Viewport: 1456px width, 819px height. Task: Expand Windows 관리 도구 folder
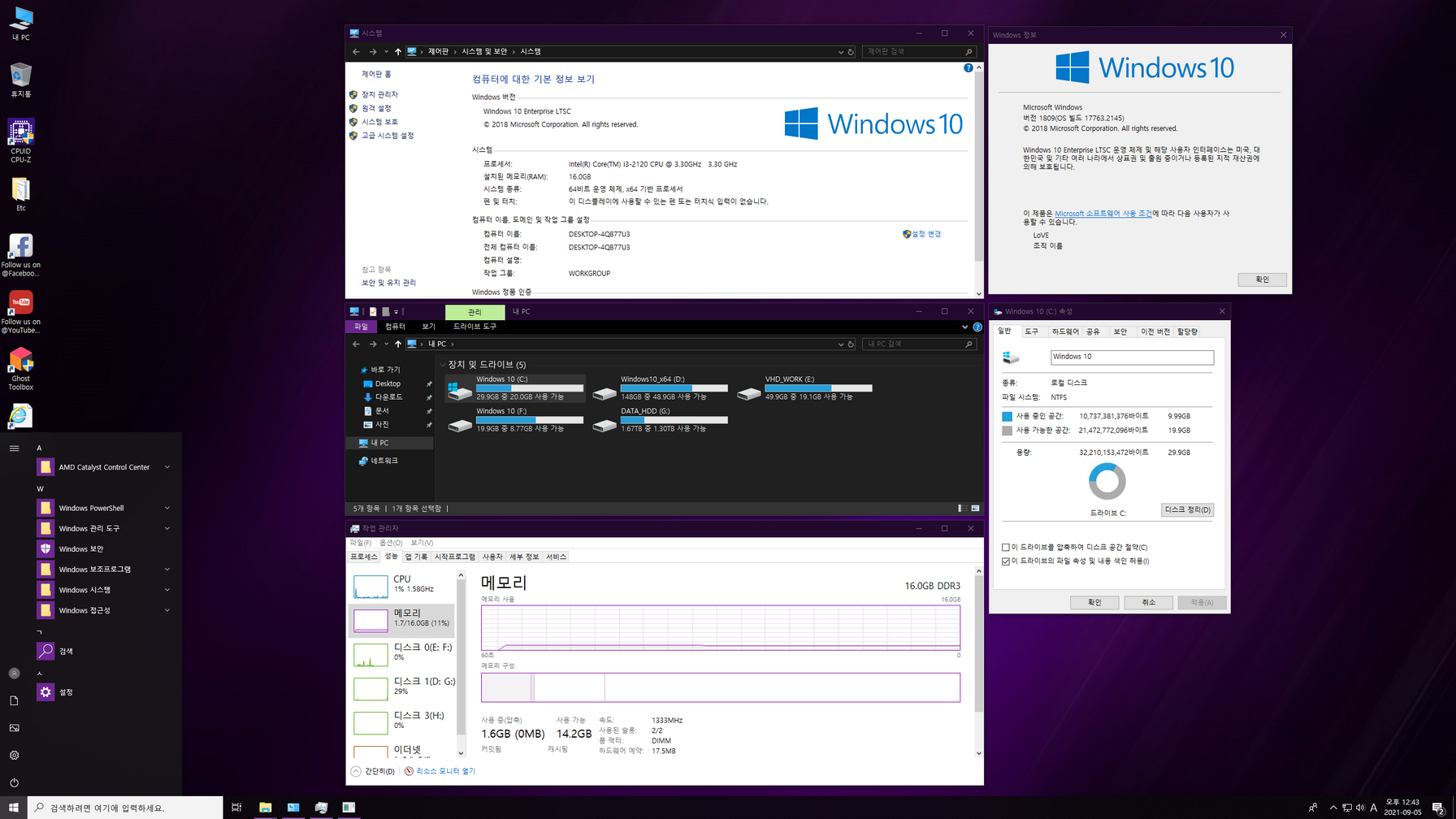(x=106, y=528)
